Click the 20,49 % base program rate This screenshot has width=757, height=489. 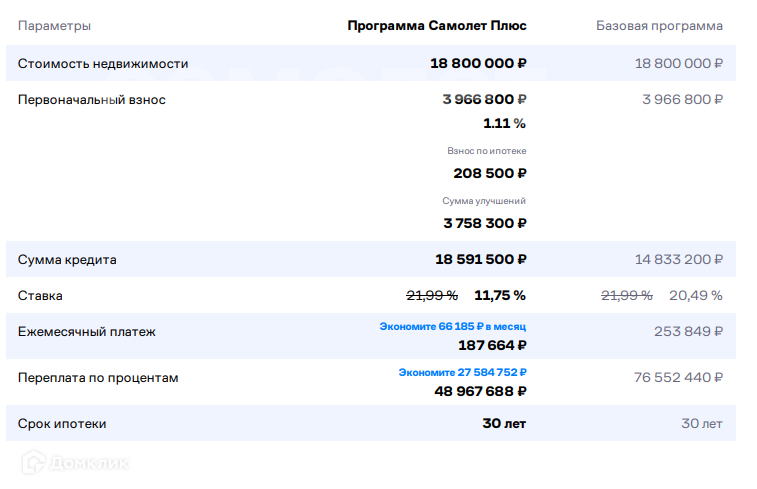(x=695, y=295)
